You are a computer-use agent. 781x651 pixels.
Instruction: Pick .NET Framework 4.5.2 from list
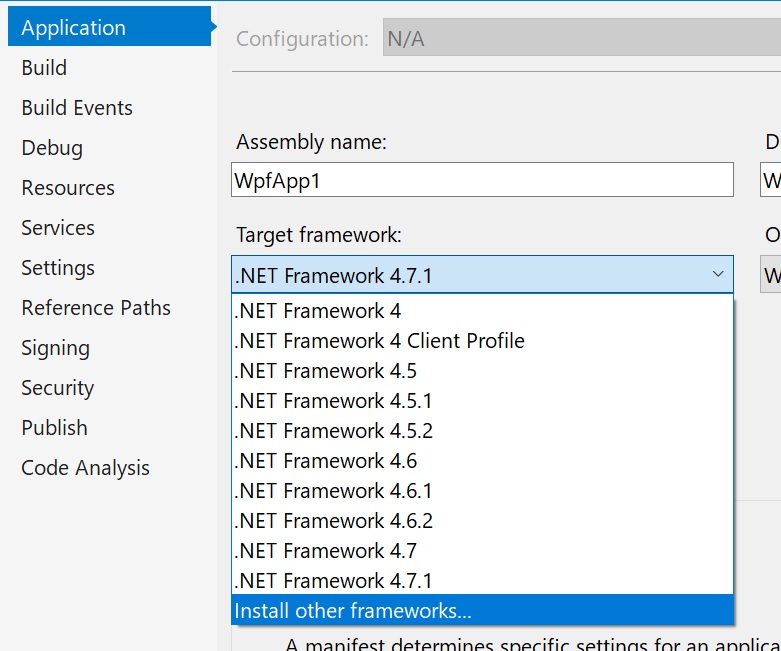(482, 430)
